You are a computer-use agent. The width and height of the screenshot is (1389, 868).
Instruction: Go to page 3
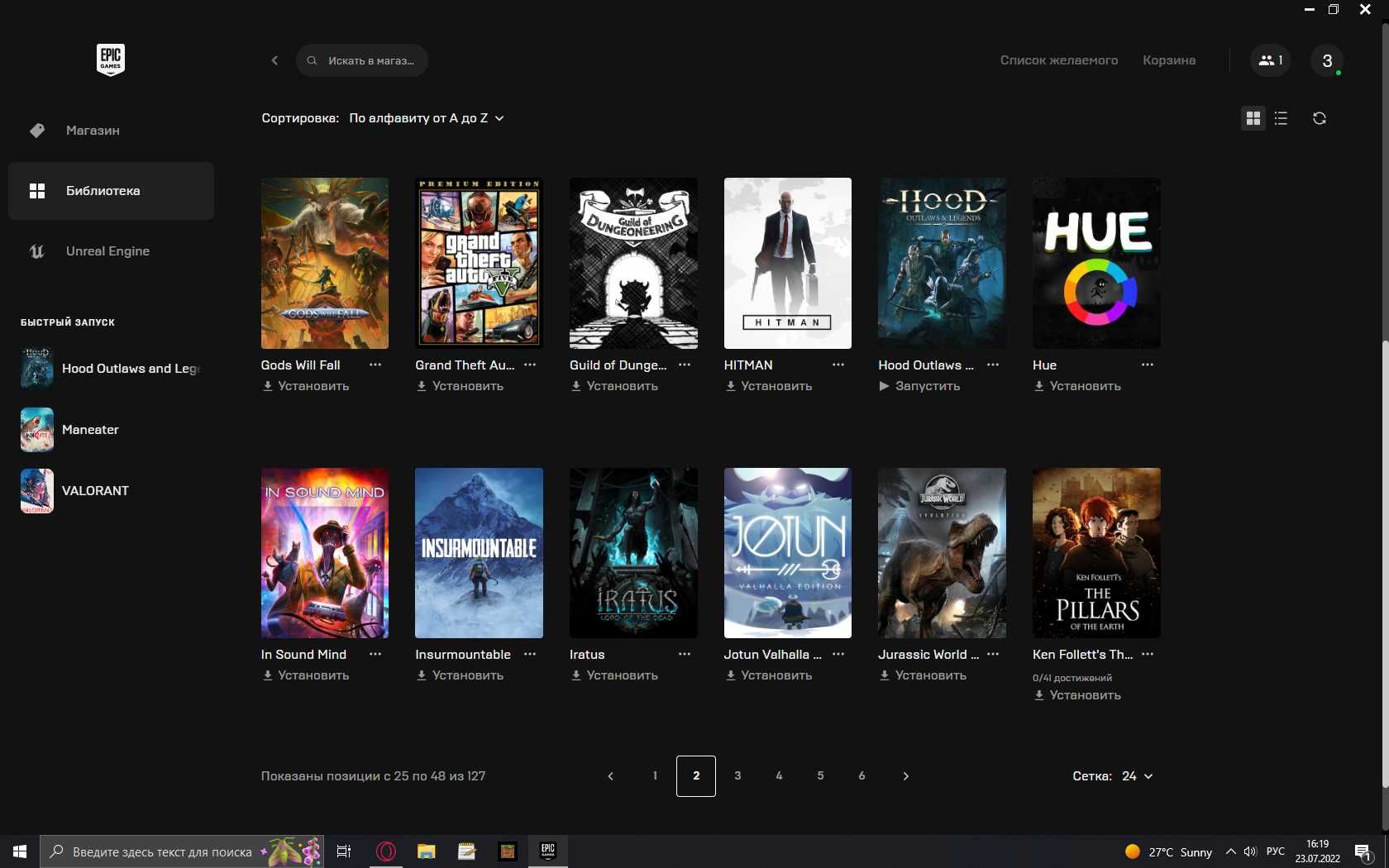pos(737,776)
